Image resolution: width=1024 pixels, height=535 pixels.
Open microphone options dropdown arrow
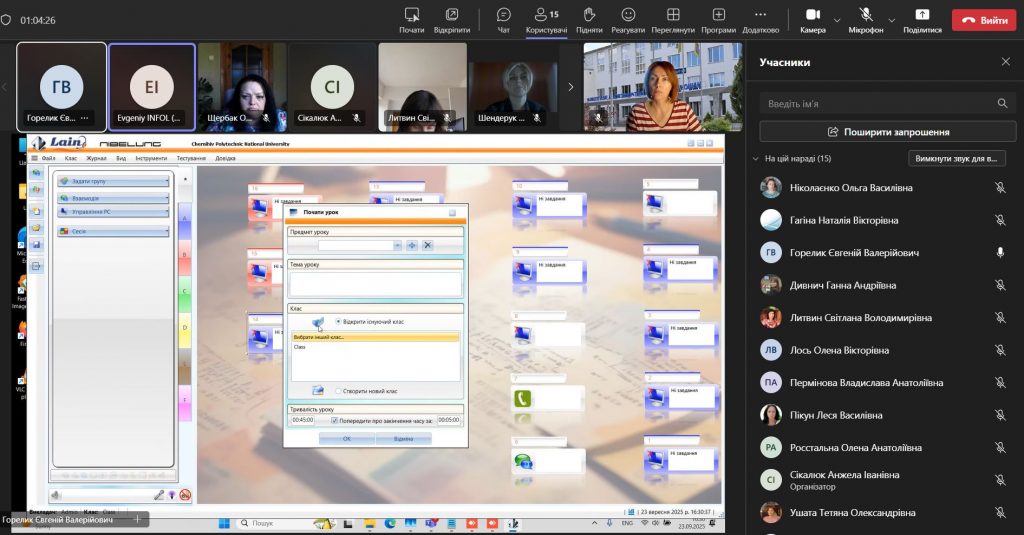[892, 20]
